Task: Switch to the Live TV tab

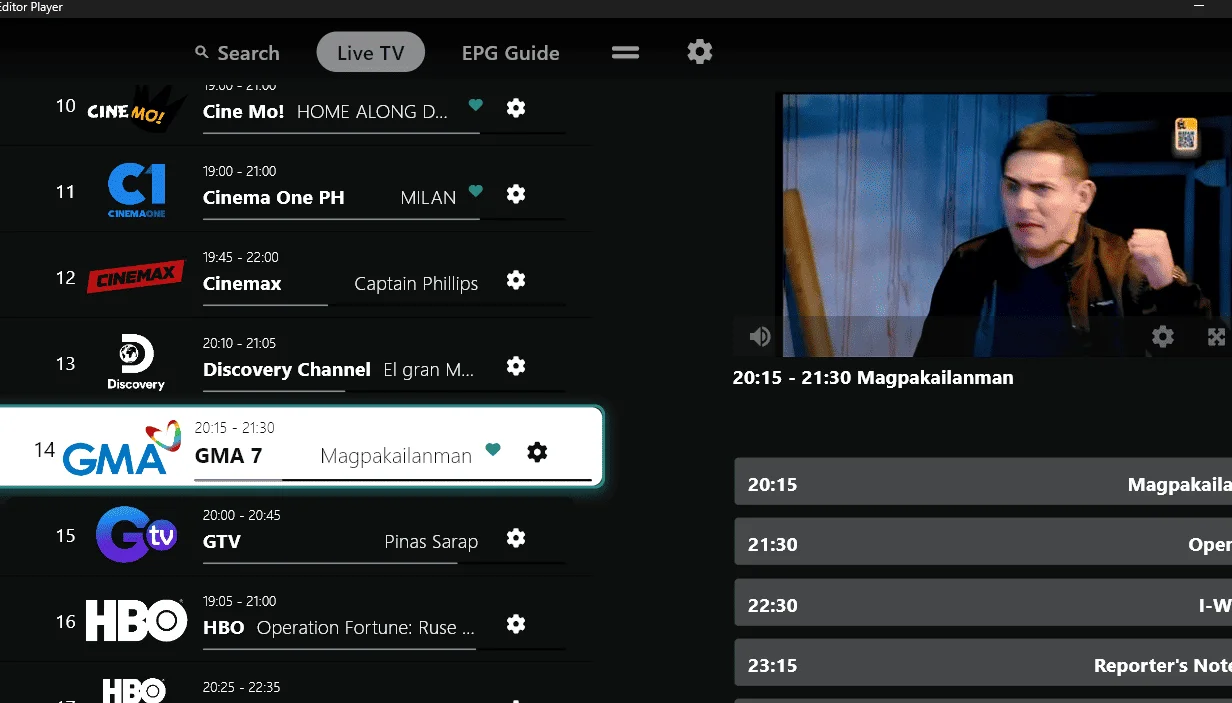Action: 370,53
